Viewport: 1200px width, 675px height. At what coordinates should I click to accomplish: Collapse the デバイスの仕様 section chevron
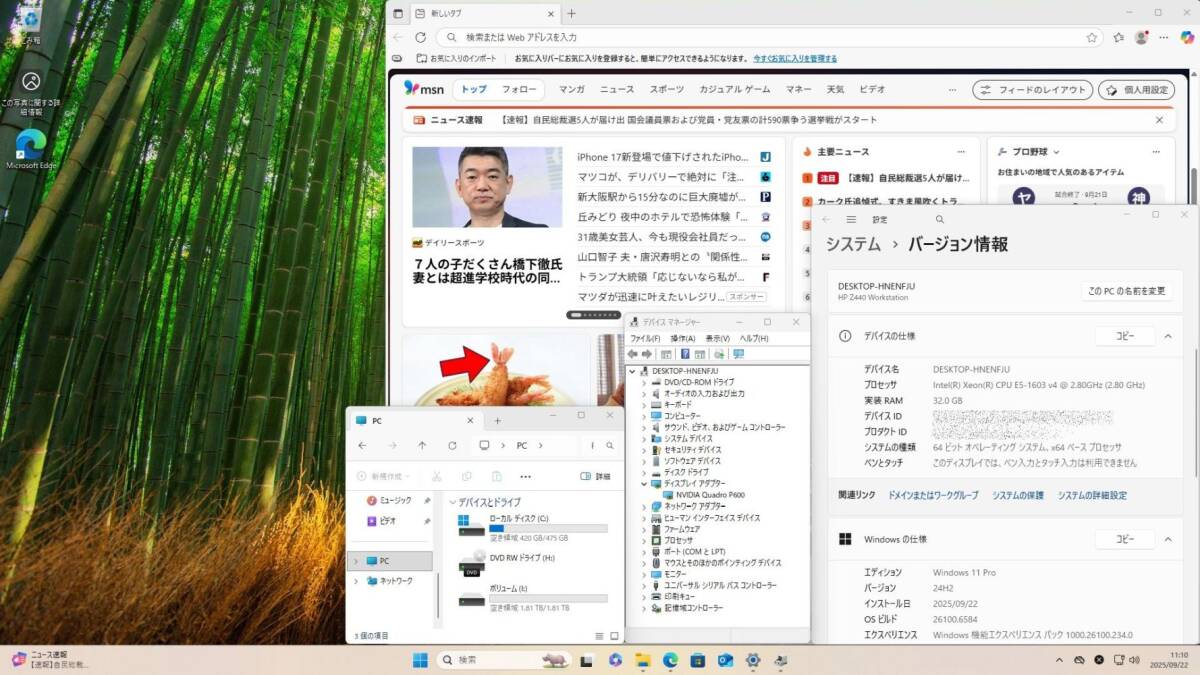[1167, 336]
